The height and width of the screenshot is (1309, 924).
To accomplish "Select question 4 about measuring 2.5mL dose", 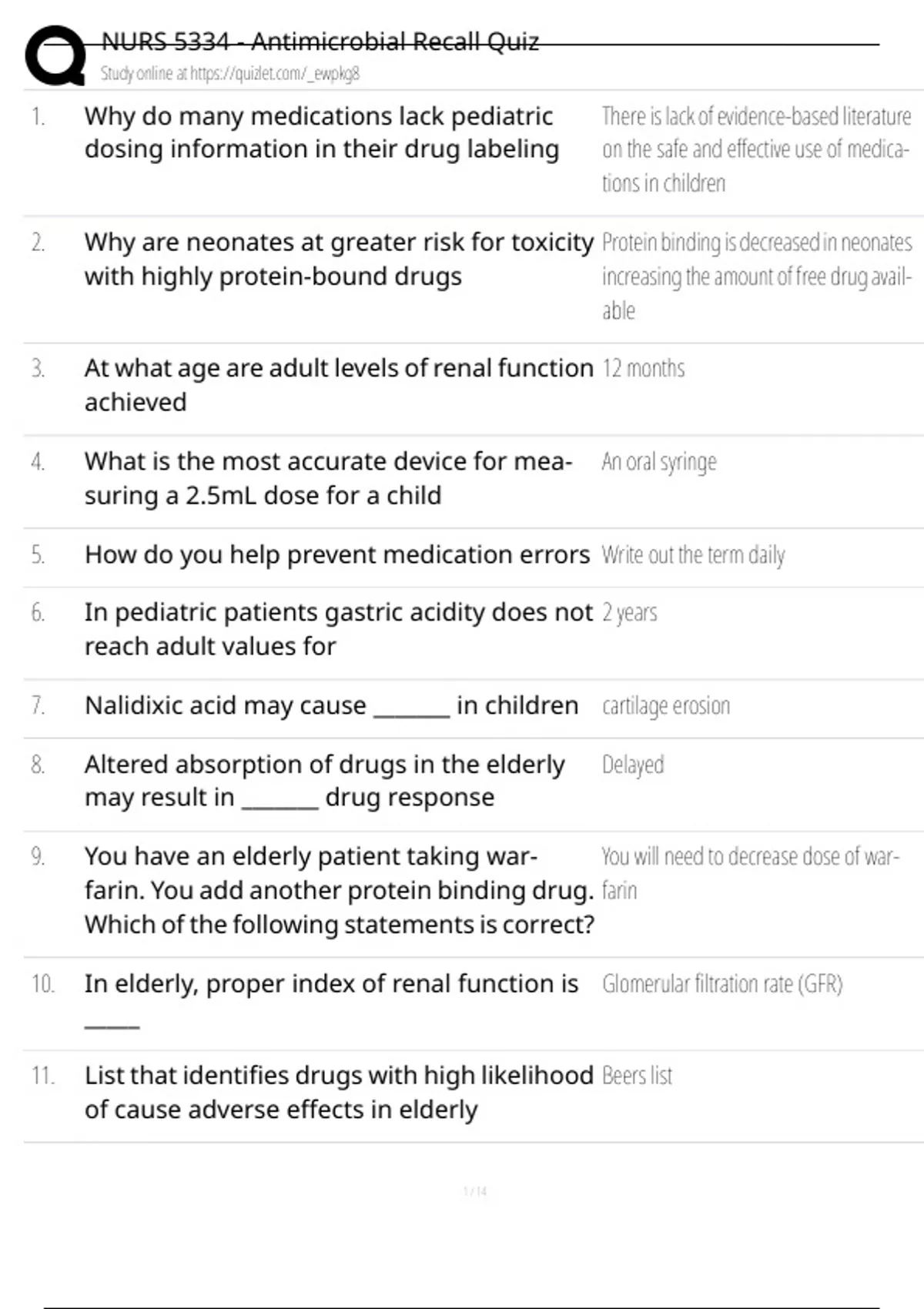I will (328, 477).
